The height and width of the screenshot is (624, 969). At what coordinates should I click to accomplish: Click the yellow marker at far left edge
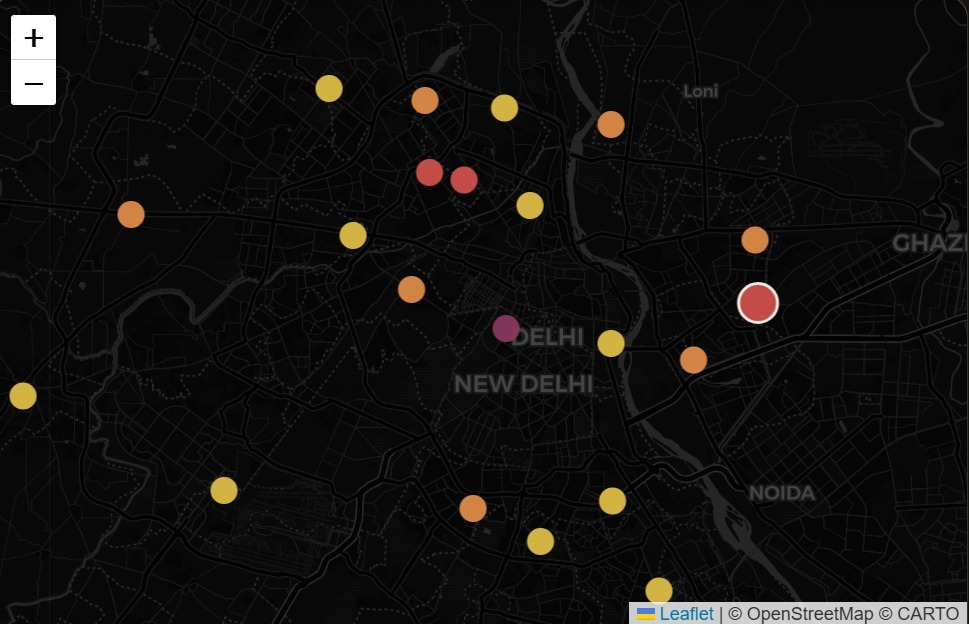click(x=23, y=396)
